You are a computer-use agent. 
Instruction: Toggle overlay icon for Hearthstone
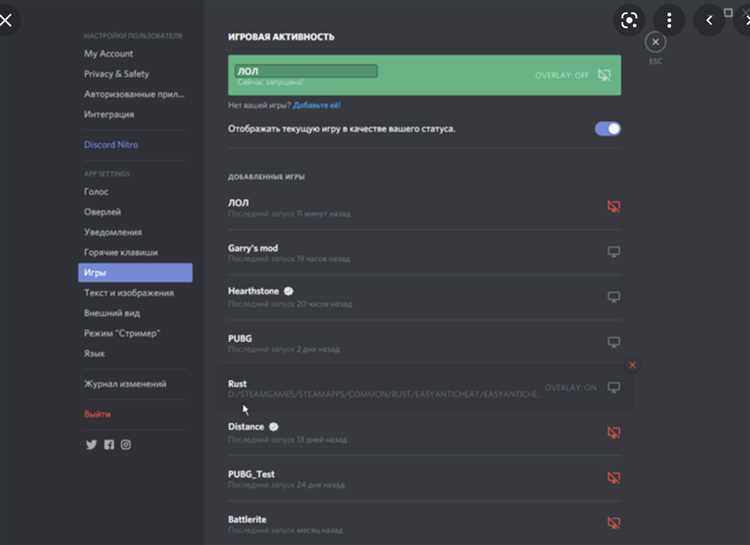pyautogui.click(x=614, y=297)
